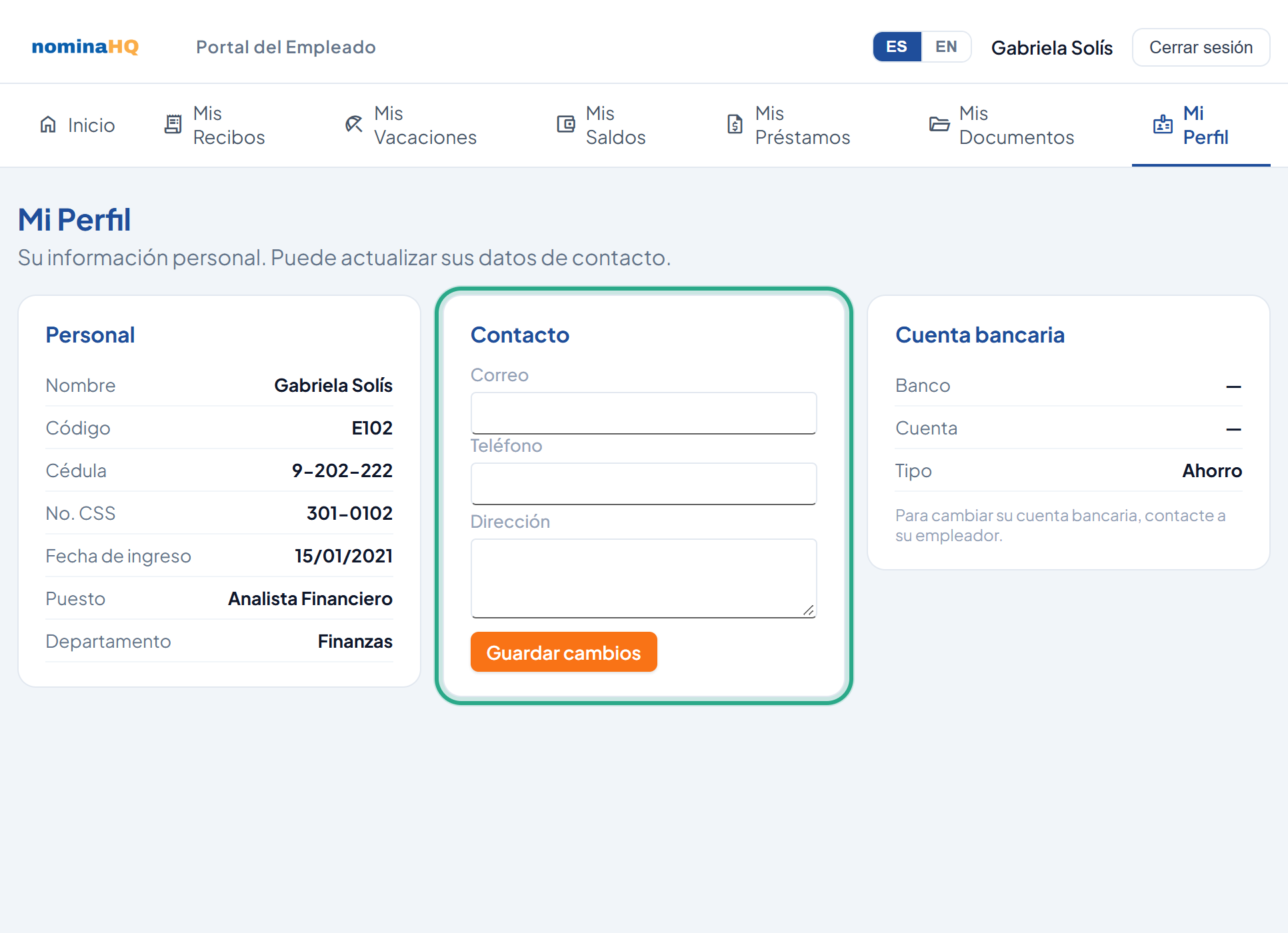The image size is (1288, 933).
Task: Click the Cédula value 9-202-222
Action: (342, 470)
